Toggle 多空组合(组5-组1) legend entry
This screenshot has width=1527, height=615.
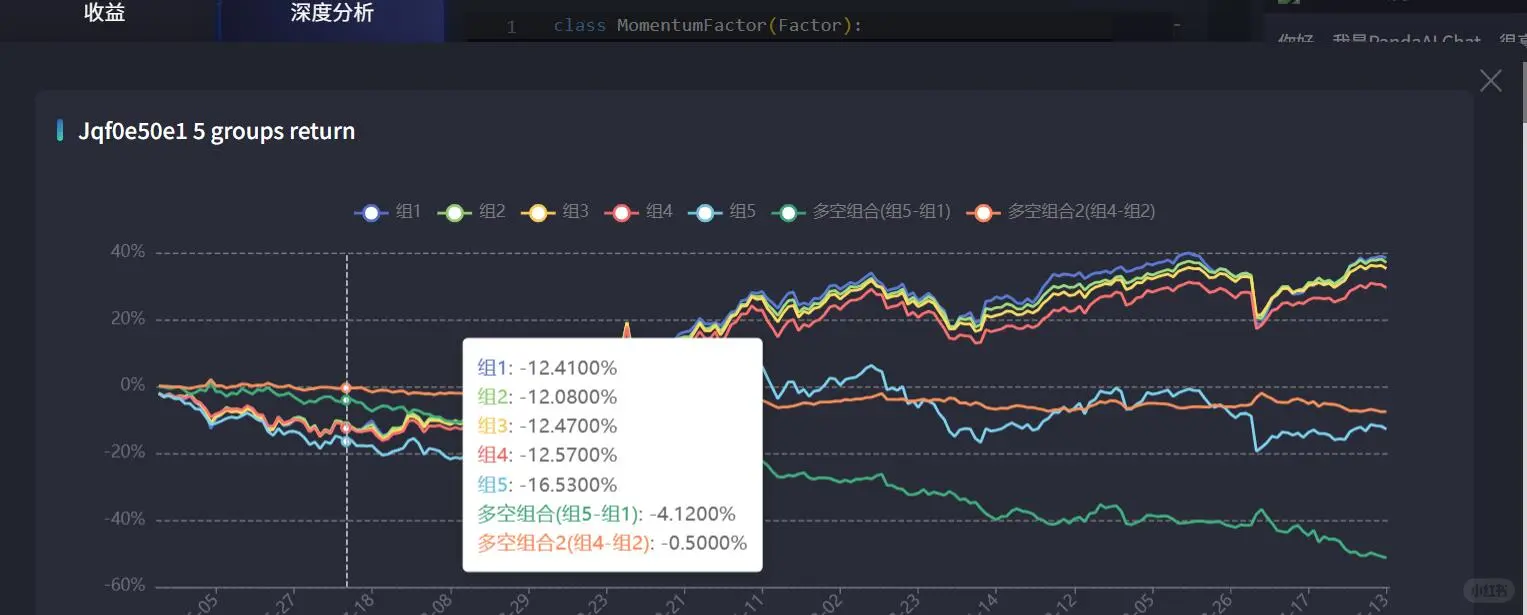point(861,212)
